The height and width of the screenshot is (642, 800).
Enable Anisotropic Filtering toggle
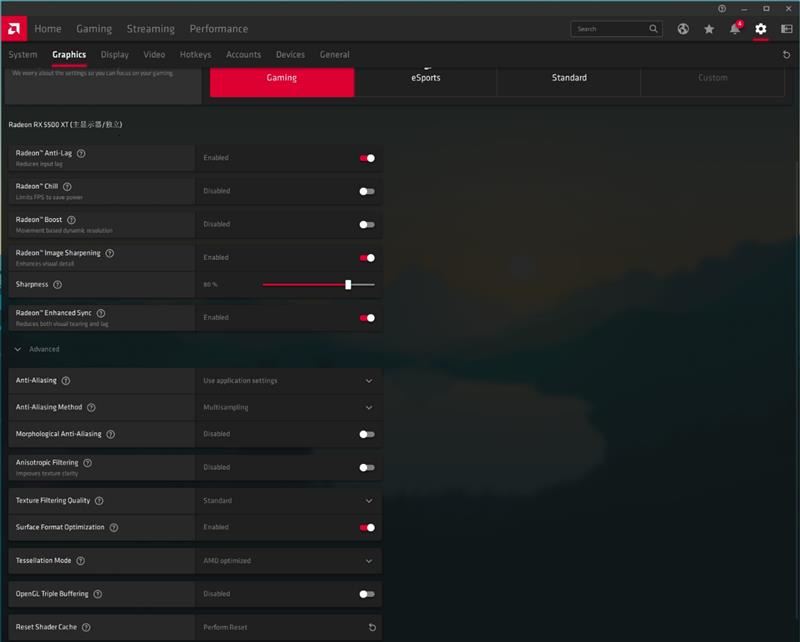[x=367, y=467]
